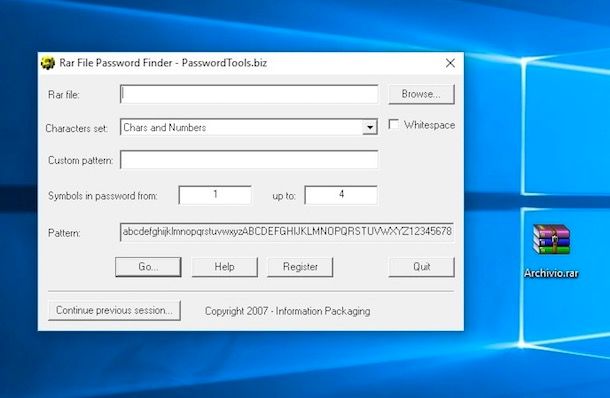Image resolution: width=610 pixels, height=398 pixels.
Task: Click the Browse... button
Action: pyautogui.click(x=421, y=94)
